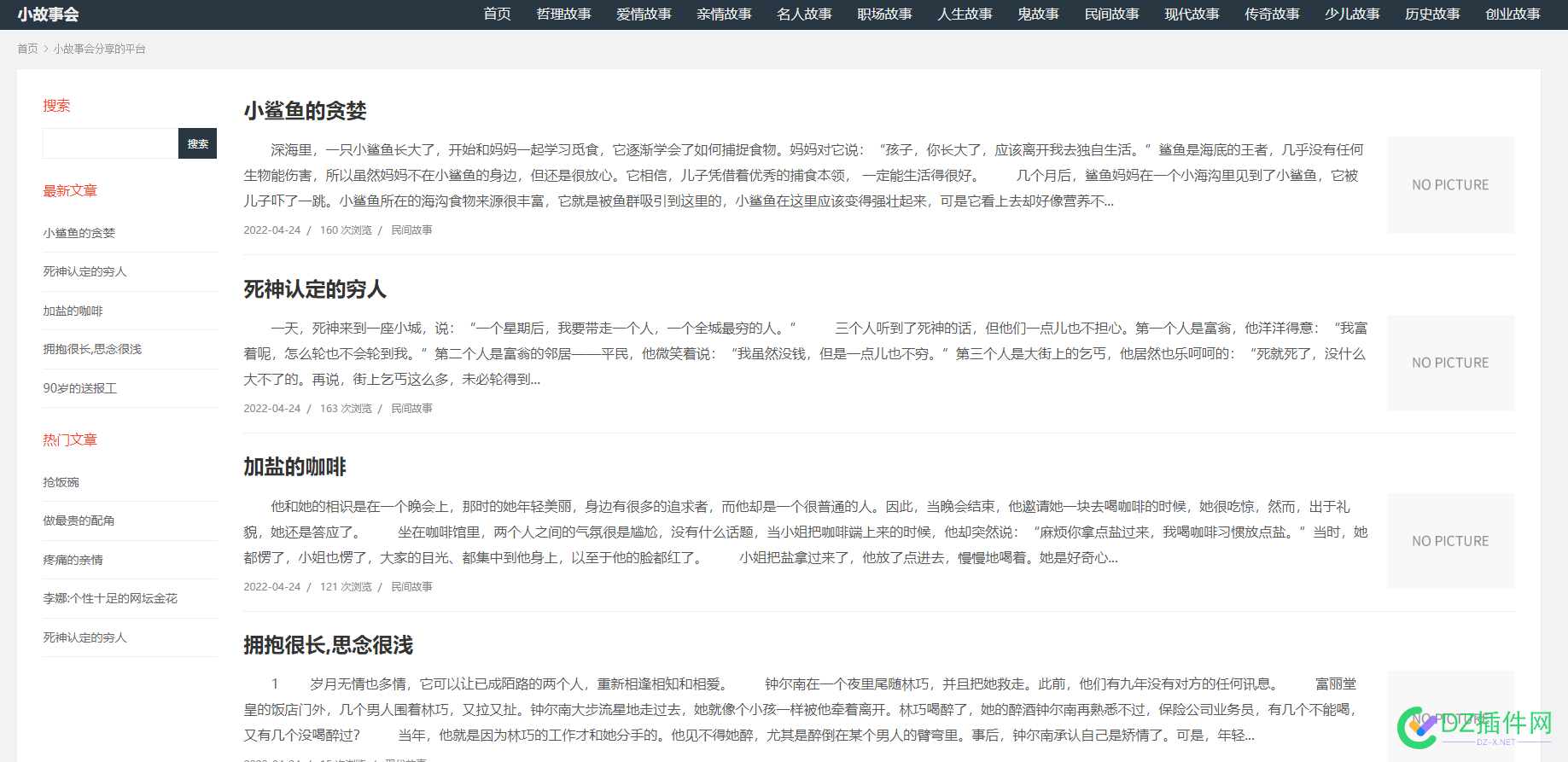Screen dimensions: 1568x762
Task: Open the 创业故事 menu item
Action: pyautogui.click(x=1513, y=15)
